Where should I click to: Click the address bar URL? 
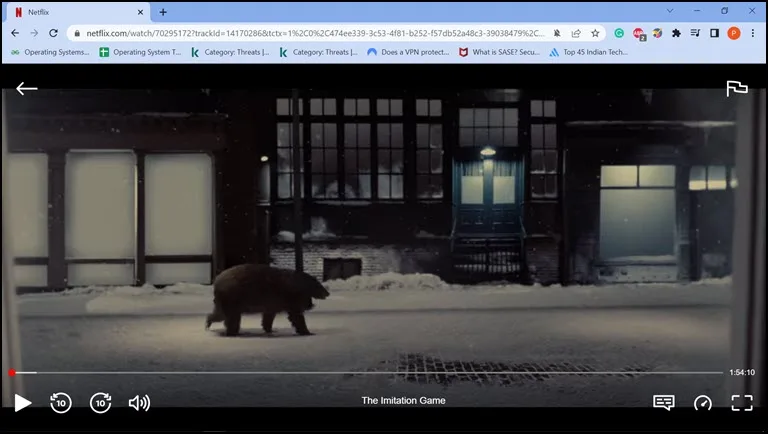point(315,33)
